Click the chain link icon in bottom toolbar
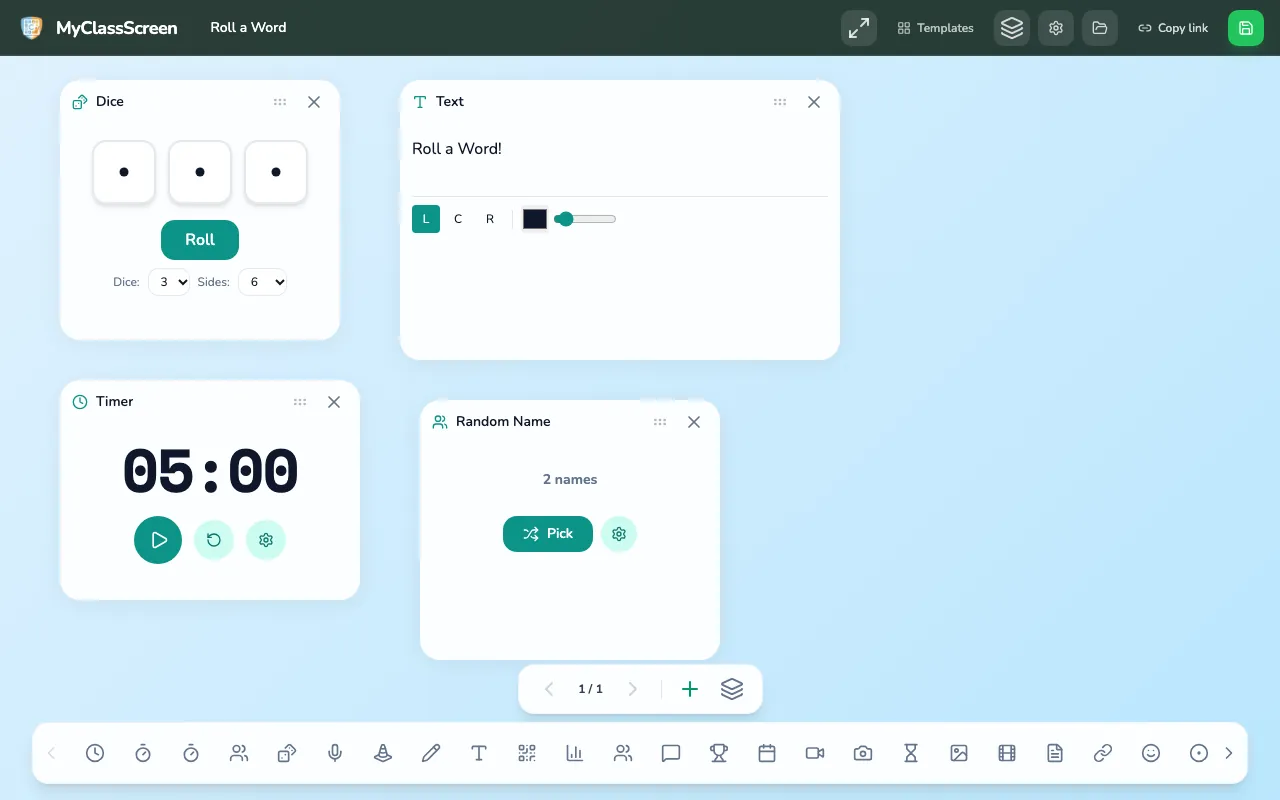This screenshot has height=800, width=1280. point(1103,753)
